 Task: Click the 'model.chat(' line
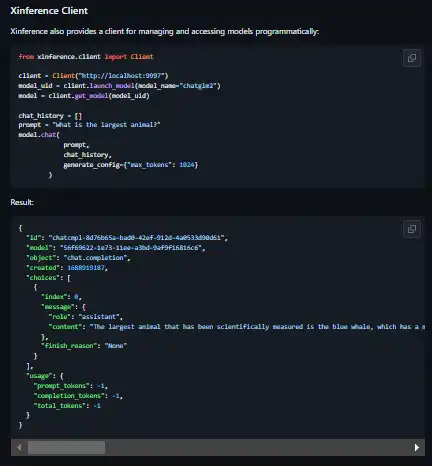click(x=39, y=135)
